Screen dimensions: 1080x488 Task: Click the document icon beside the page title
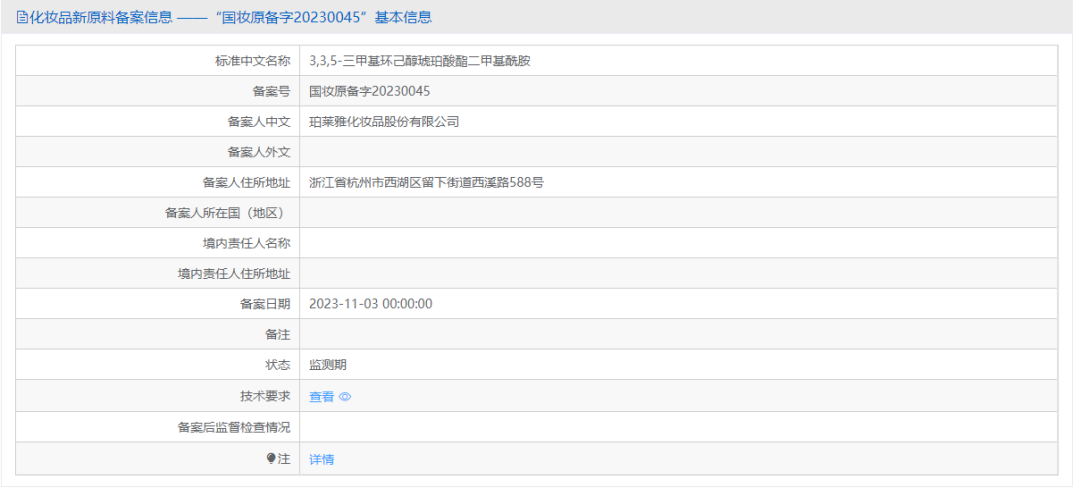tap(21, 18)
